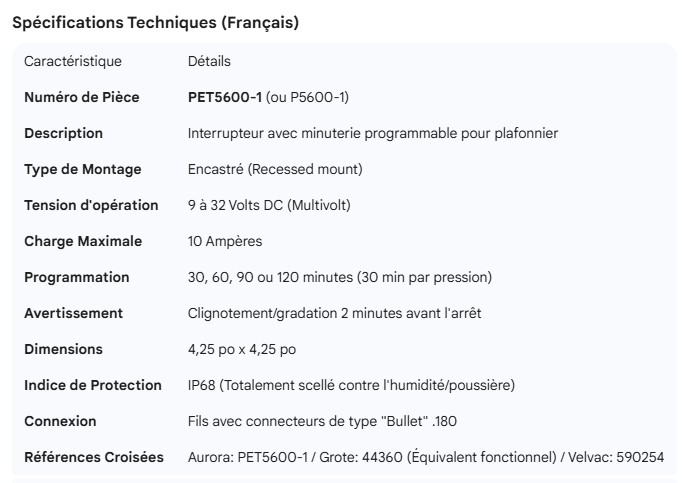Select the "Tension d'opération" label
The height and width of the screenshot is (483, 682).
[91, 205]
